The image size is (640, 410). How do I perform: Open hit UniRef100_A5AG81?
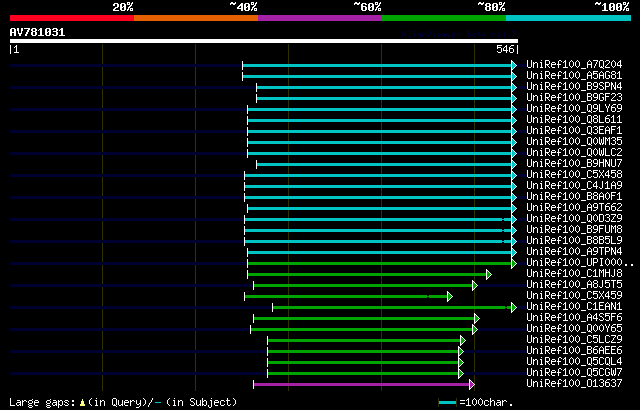click(574, 75)
